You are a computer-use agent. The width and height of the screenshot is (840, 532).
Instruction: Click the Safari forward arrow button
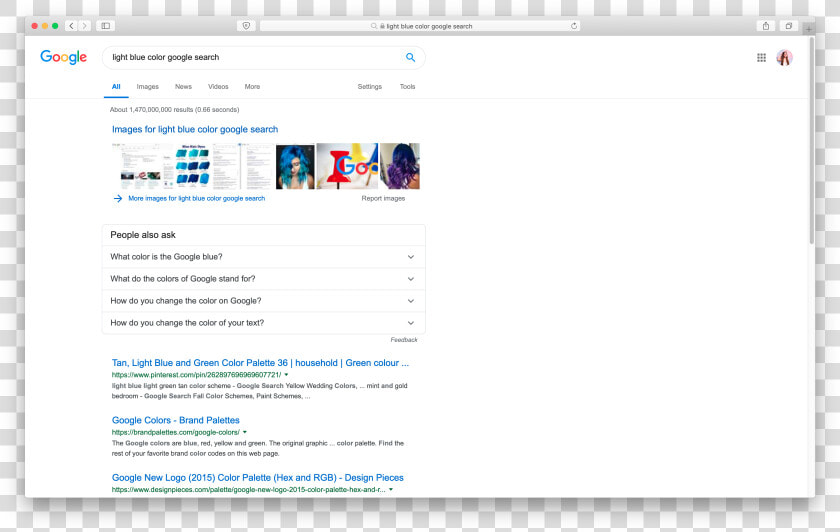click(84, 26)
